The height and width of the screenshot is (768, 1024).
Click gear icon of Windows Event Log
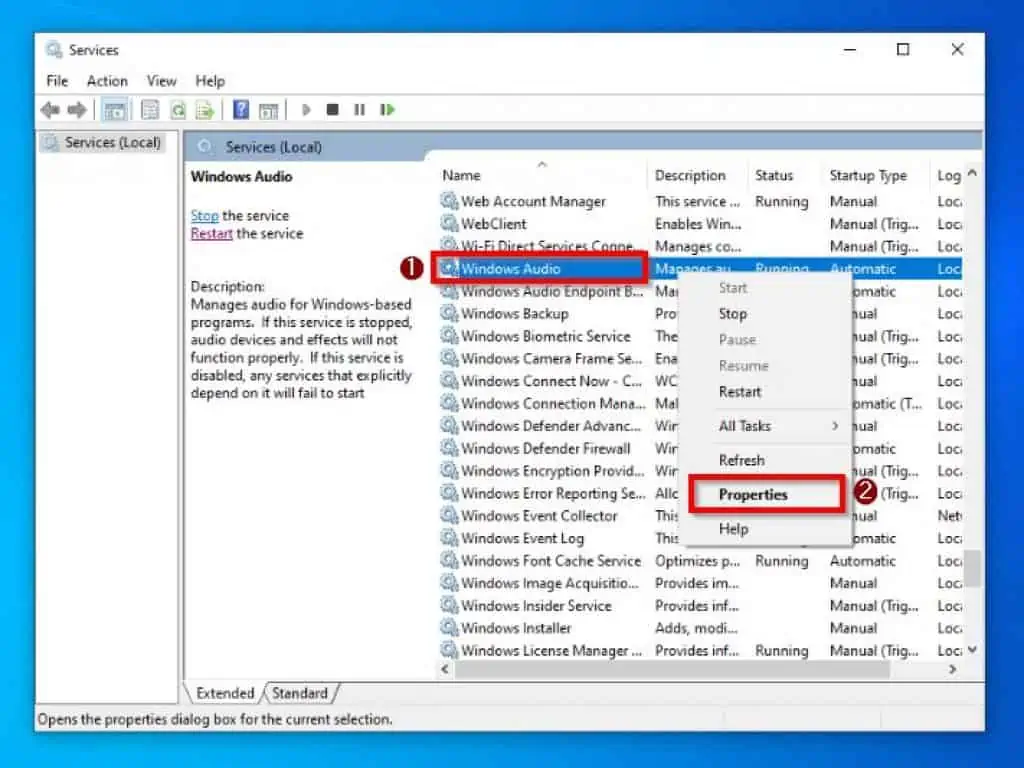coord(449,537)
